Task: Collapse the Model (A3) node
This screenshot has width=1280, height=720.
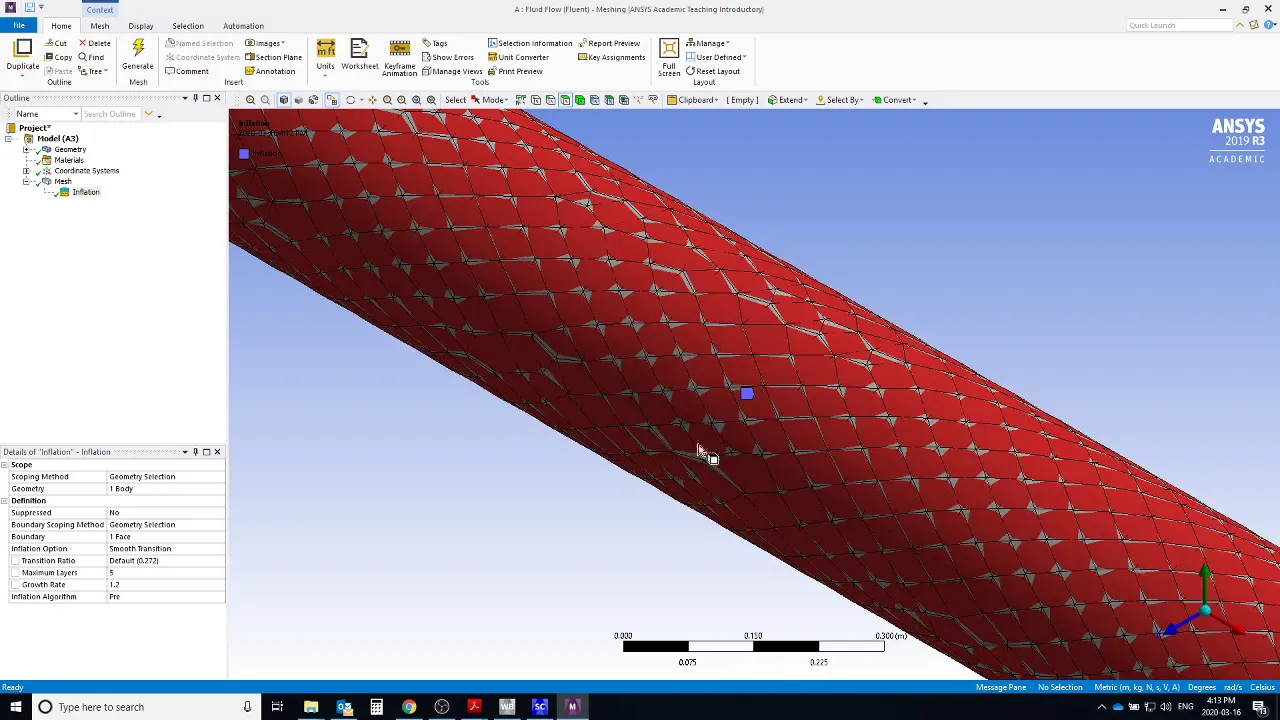Action: tap(9, 139)
